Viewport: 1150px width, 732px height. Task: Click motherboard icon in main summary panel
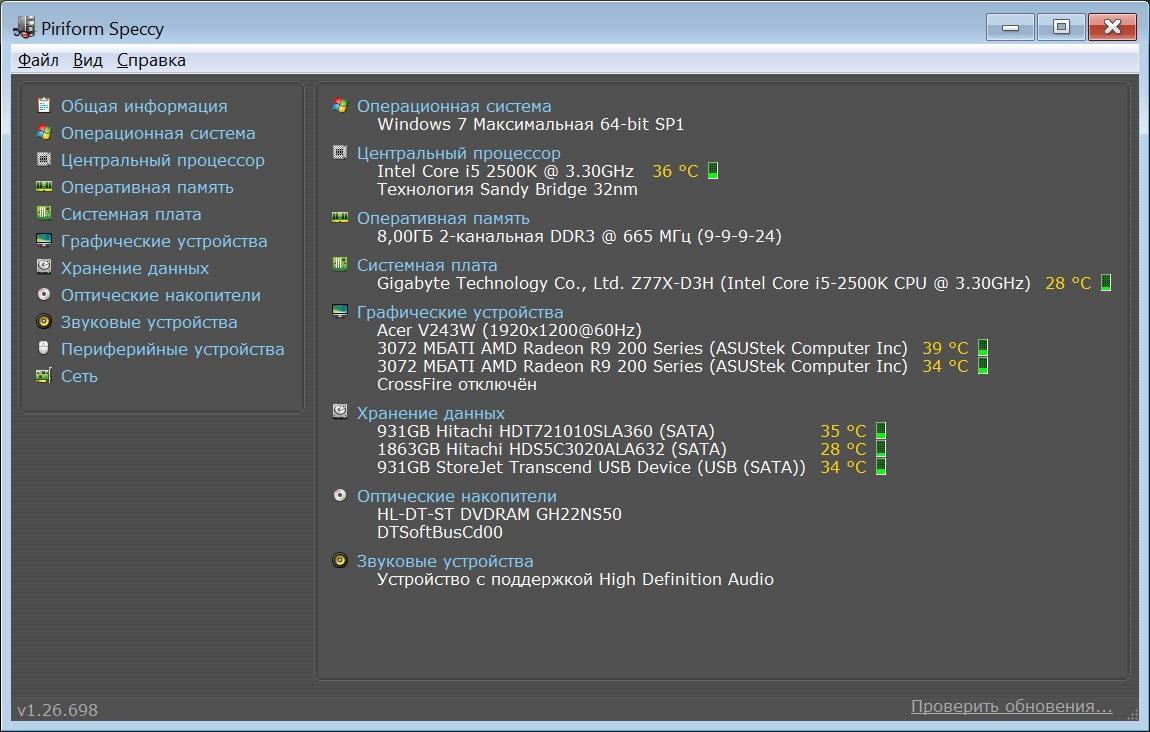(x=340, y=264)
